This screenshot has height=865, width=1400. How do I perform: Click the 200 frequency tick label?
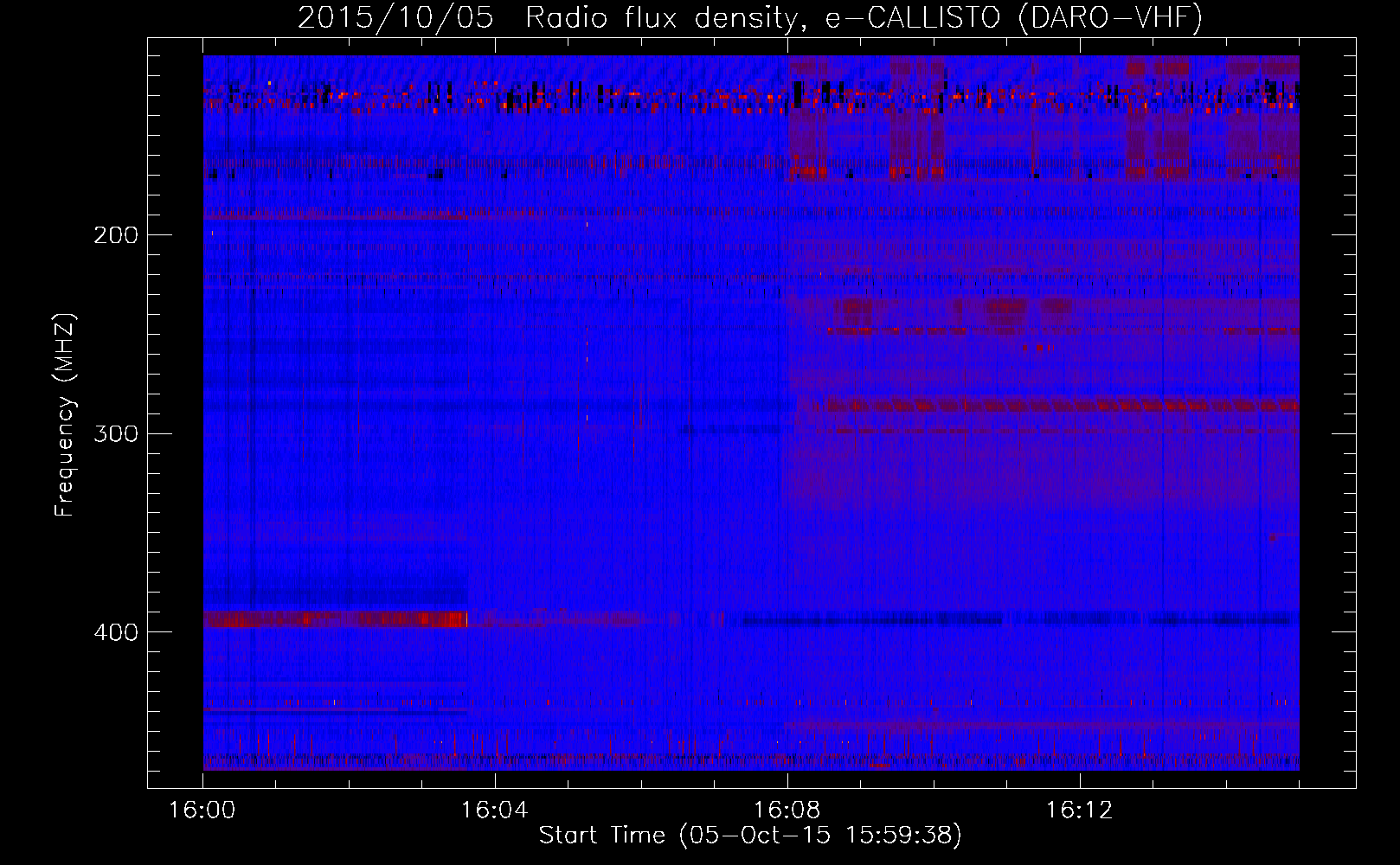pos(116,235)
